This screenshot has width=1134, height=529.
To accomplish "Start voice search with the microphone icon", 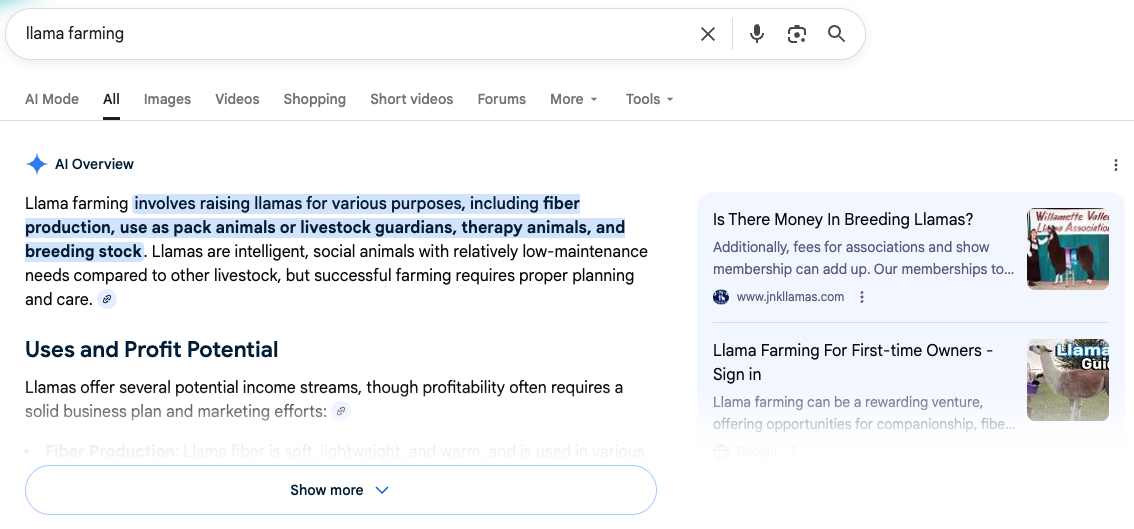I will click(x=757, y=34).
